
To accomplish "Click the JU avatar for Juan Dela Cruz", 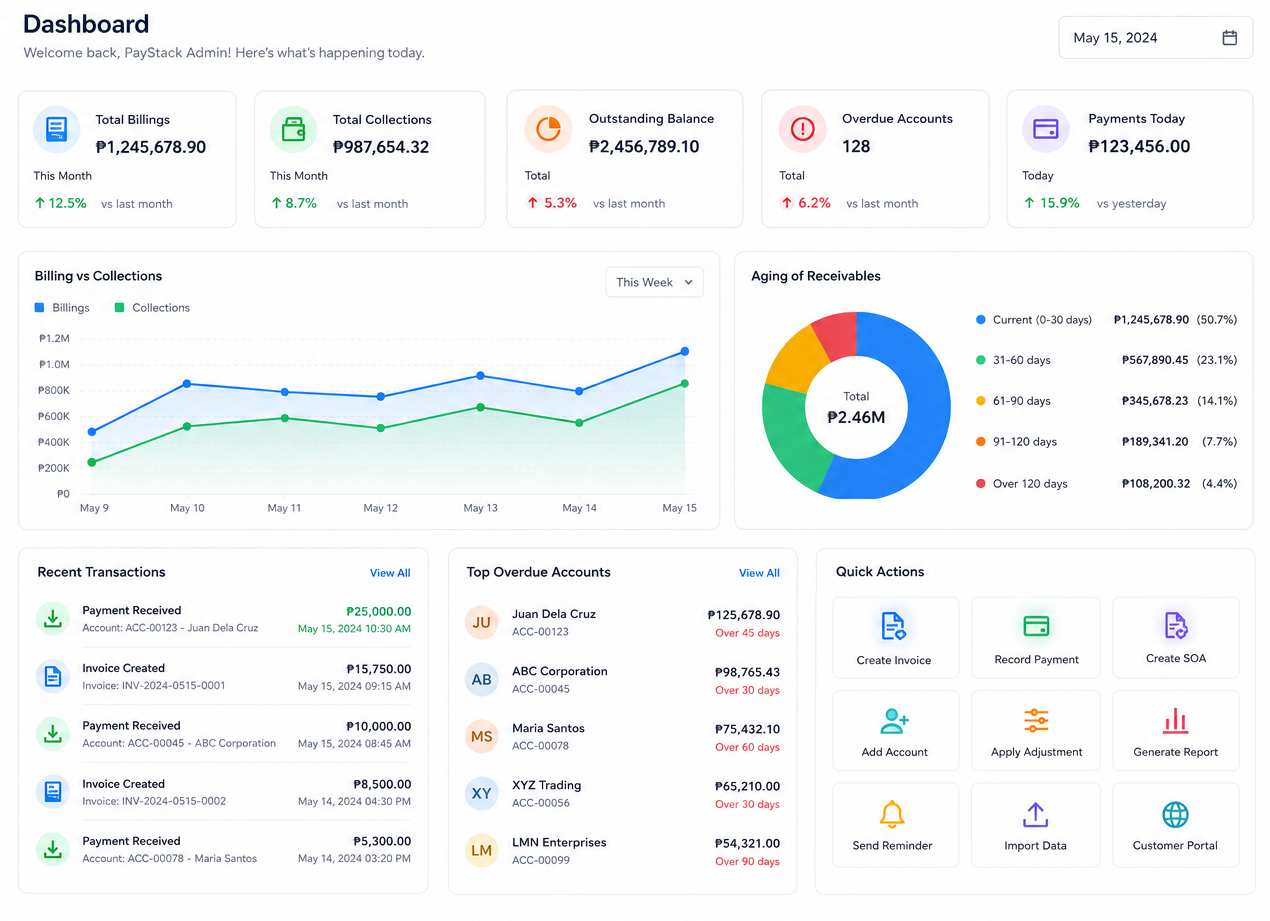I will pyautogui.click(x=482, y=622).
